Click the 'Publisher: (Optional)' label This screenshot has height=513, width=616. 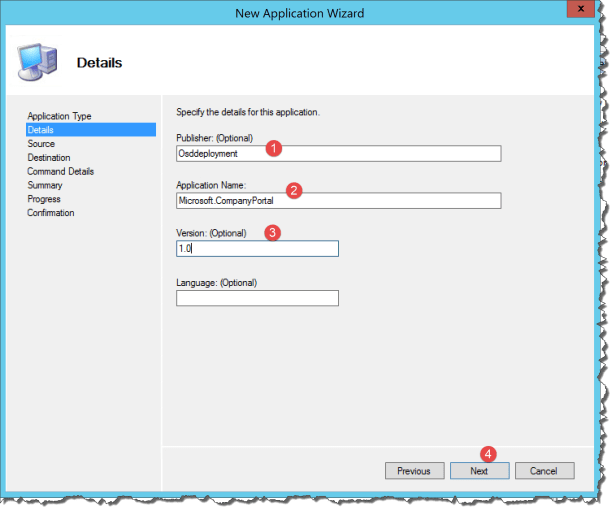214,138
